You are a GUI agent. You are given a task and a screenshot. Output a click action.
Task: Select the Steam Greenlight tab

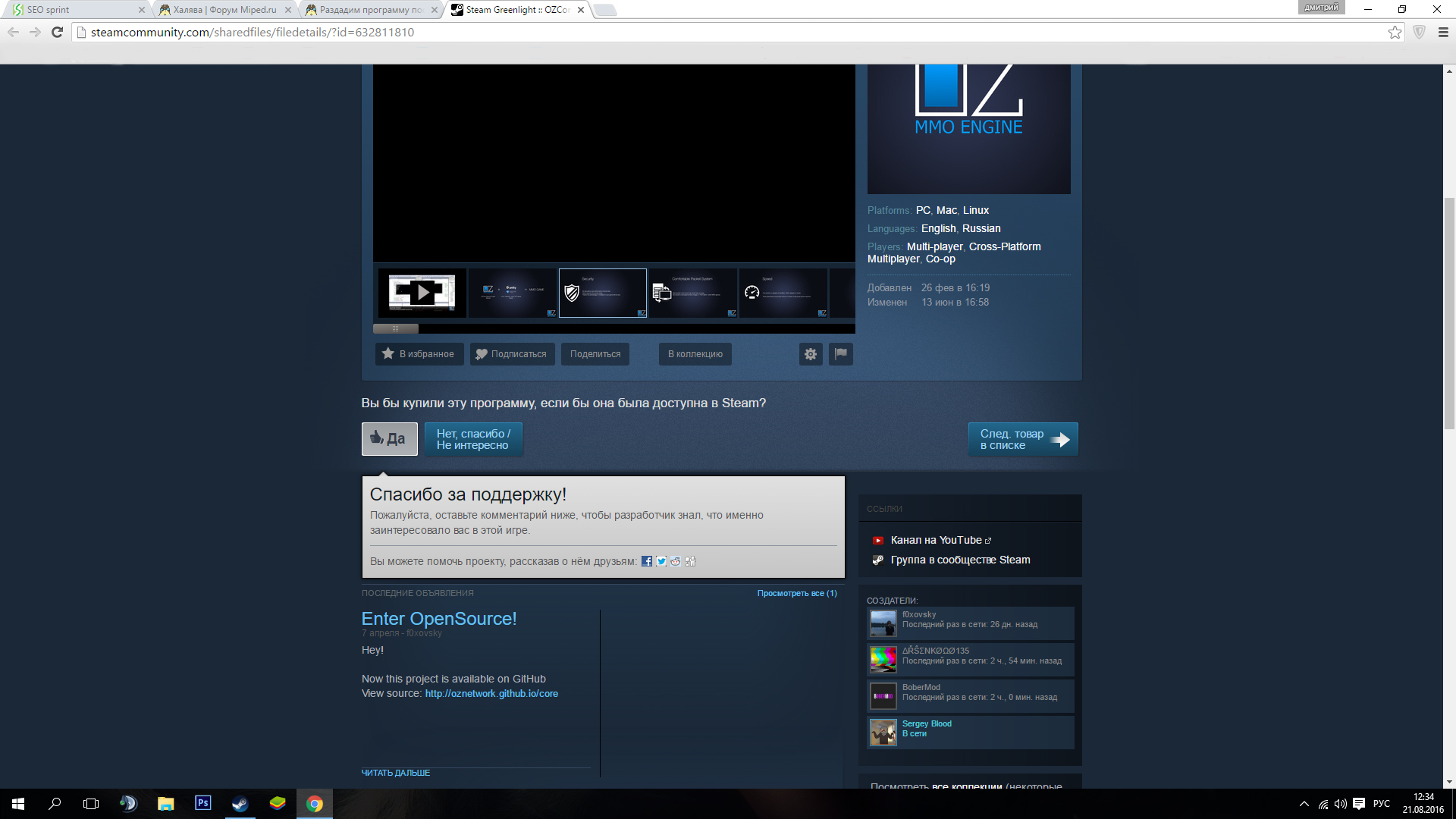[x=518, y=10]
